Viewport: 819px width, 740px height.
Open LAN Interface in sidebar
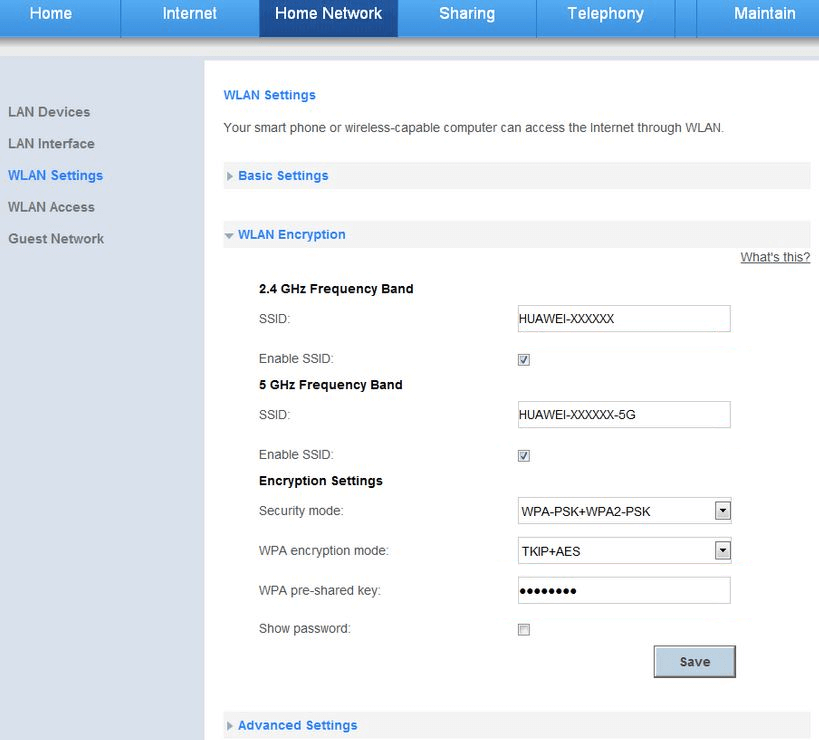(51, 144)
